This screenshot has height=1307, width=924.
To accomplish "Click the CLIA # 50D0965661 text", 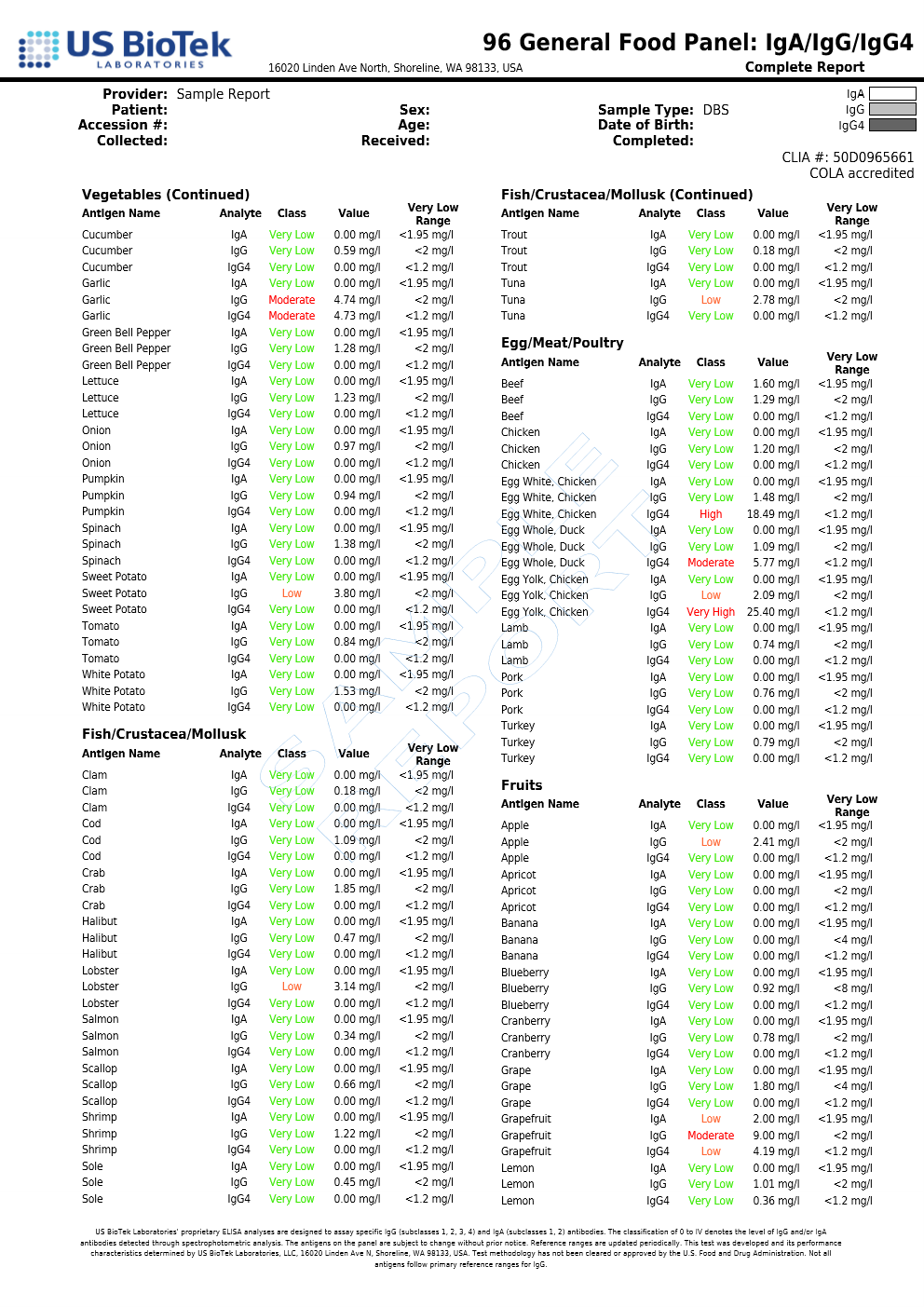I will [x=848, y=157].
